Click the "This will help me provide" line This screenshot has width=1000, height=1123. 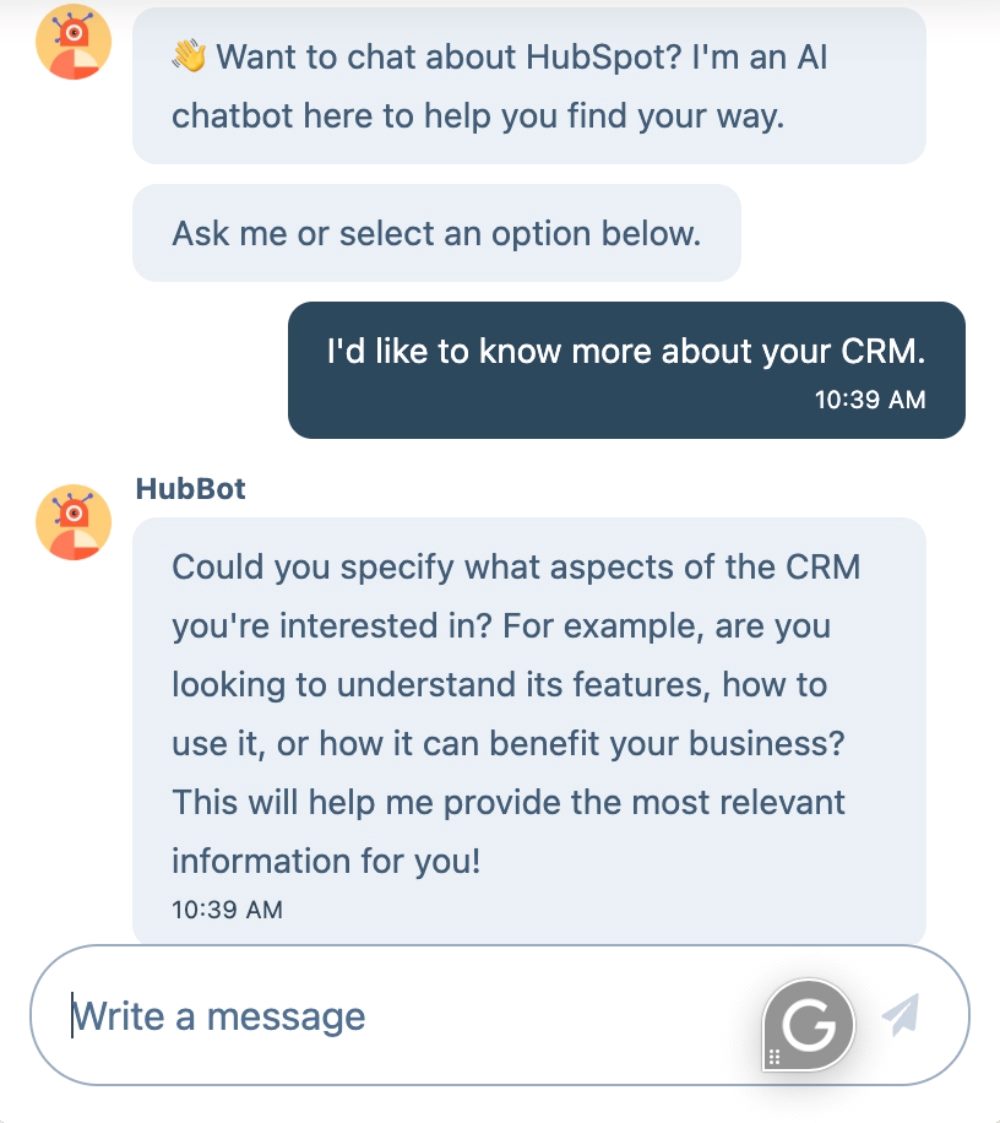[x=509, y=802]
